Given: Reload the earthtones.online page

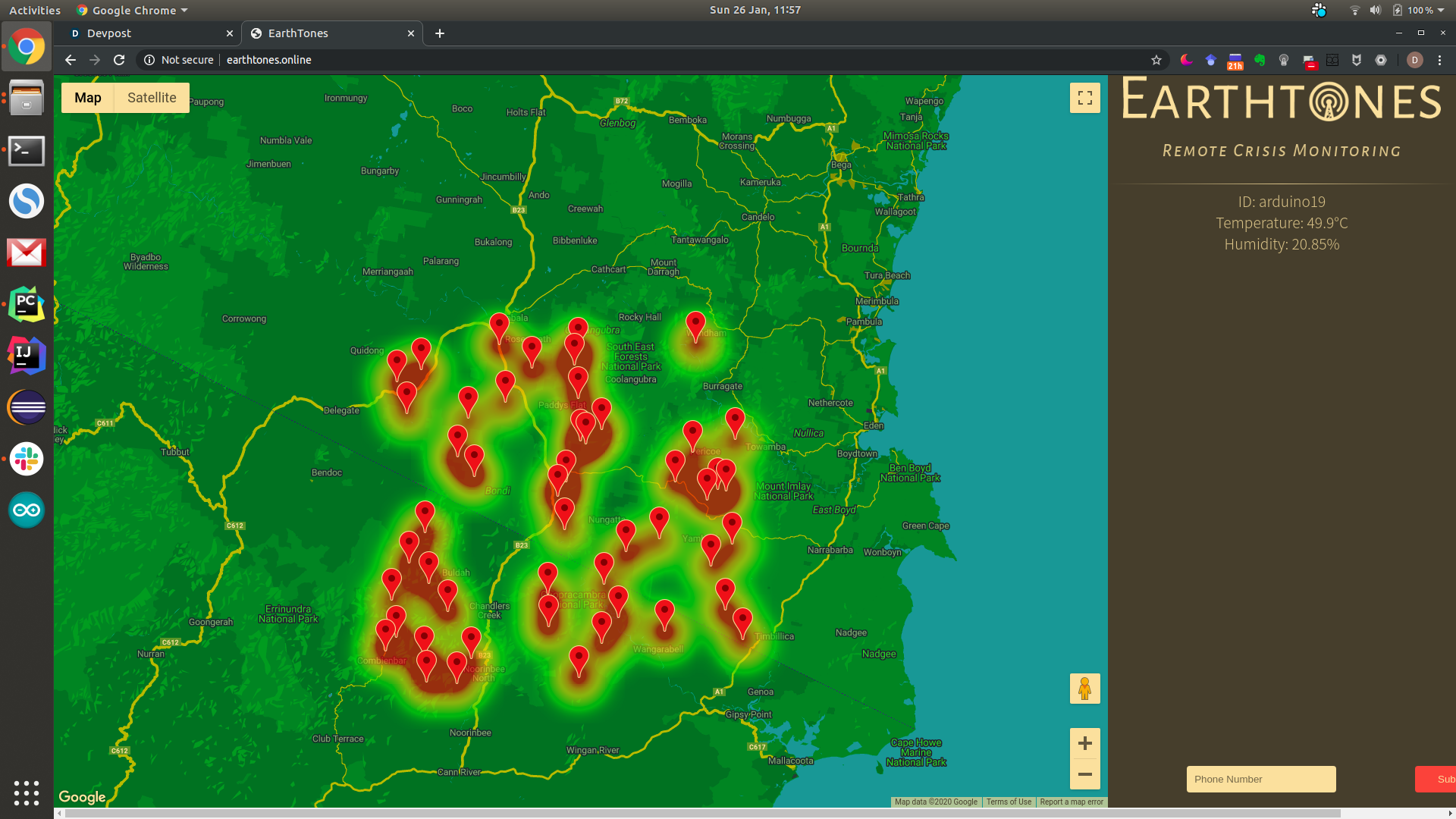Looking at the screenshot, I should click(119, 60).
